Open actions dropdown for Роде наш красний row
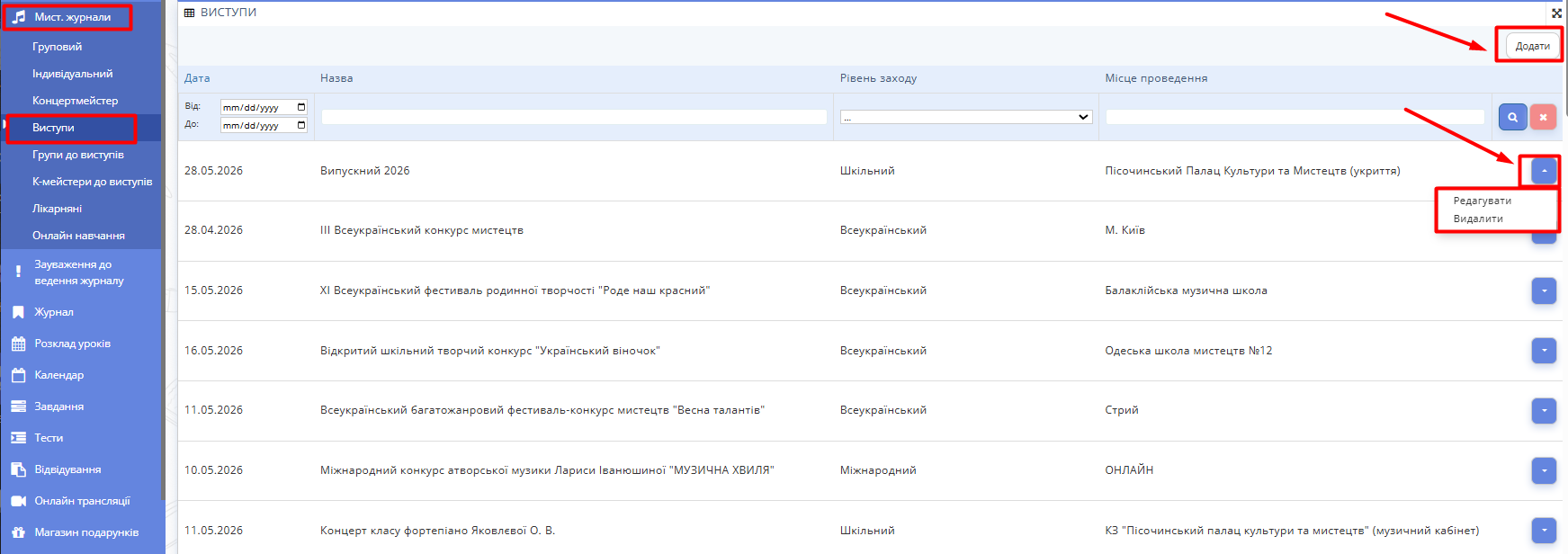Screen dimensions: 1568x554 [1544, 290]
